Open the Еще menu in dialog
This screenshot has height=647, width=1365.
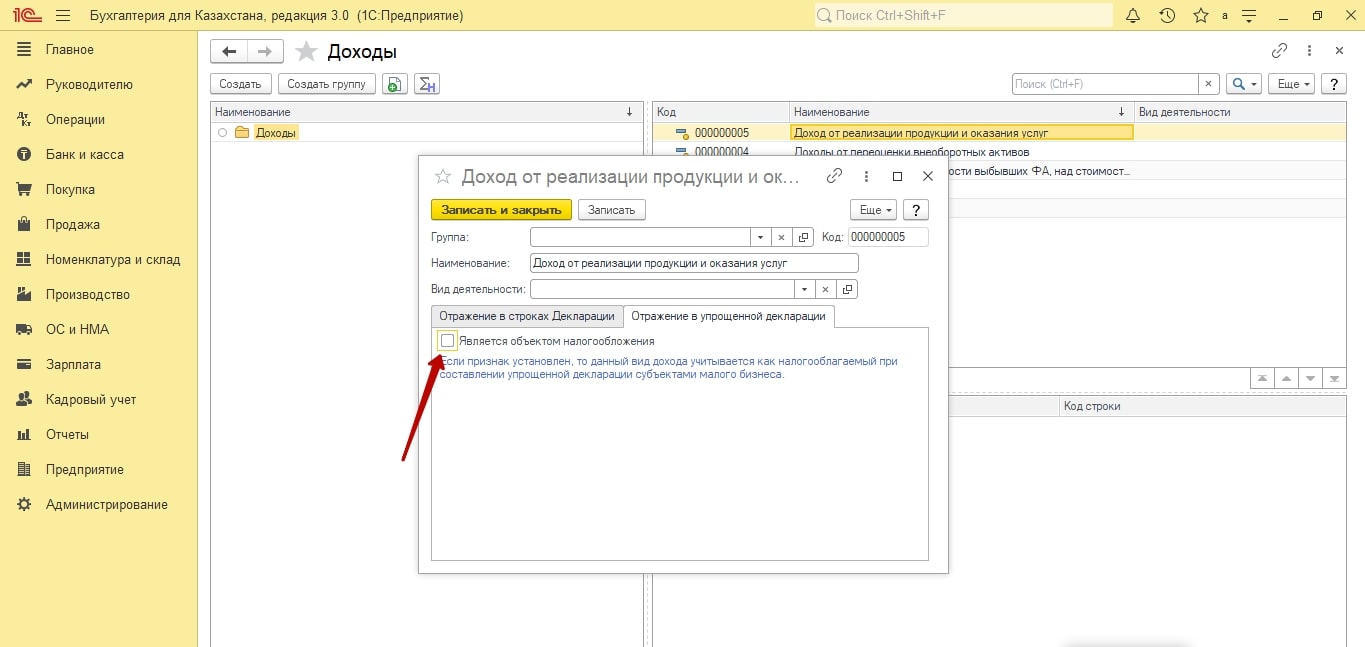873,210
